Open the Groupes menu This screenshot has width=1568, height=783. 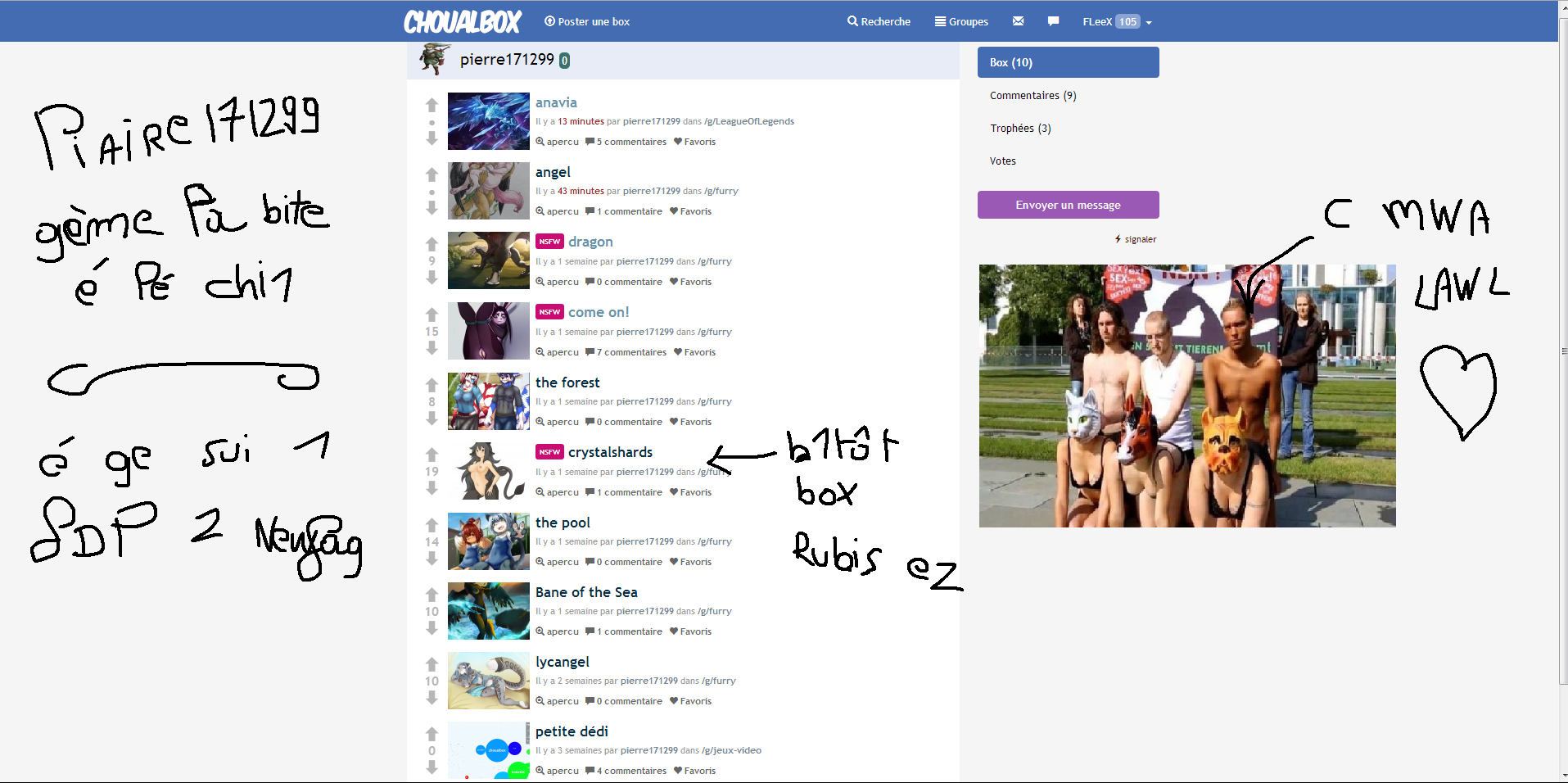pyautogui.click(x=961, y=22)
